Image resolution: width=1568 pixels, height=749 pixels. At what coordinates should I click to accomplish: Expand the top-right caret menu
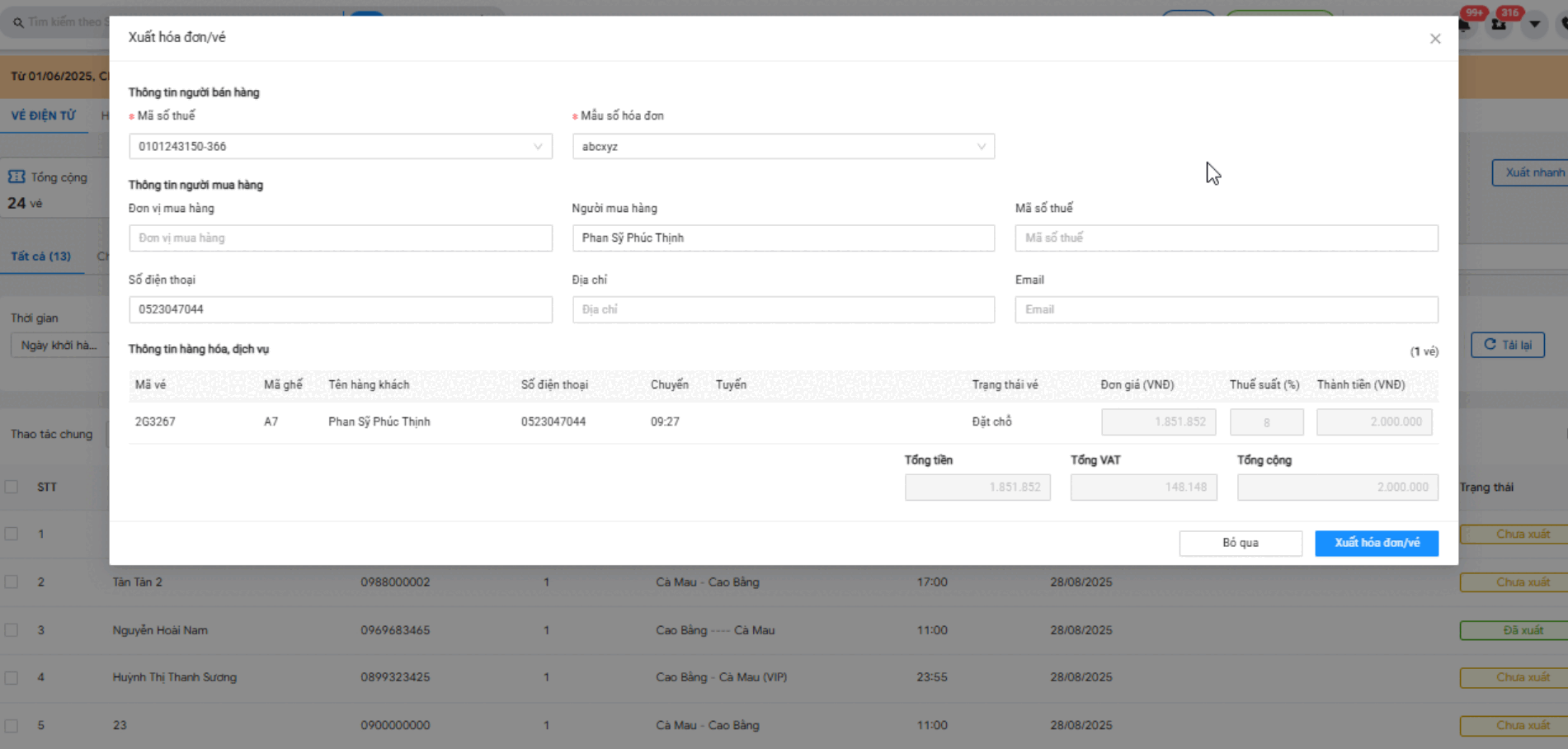point(1534,24)
